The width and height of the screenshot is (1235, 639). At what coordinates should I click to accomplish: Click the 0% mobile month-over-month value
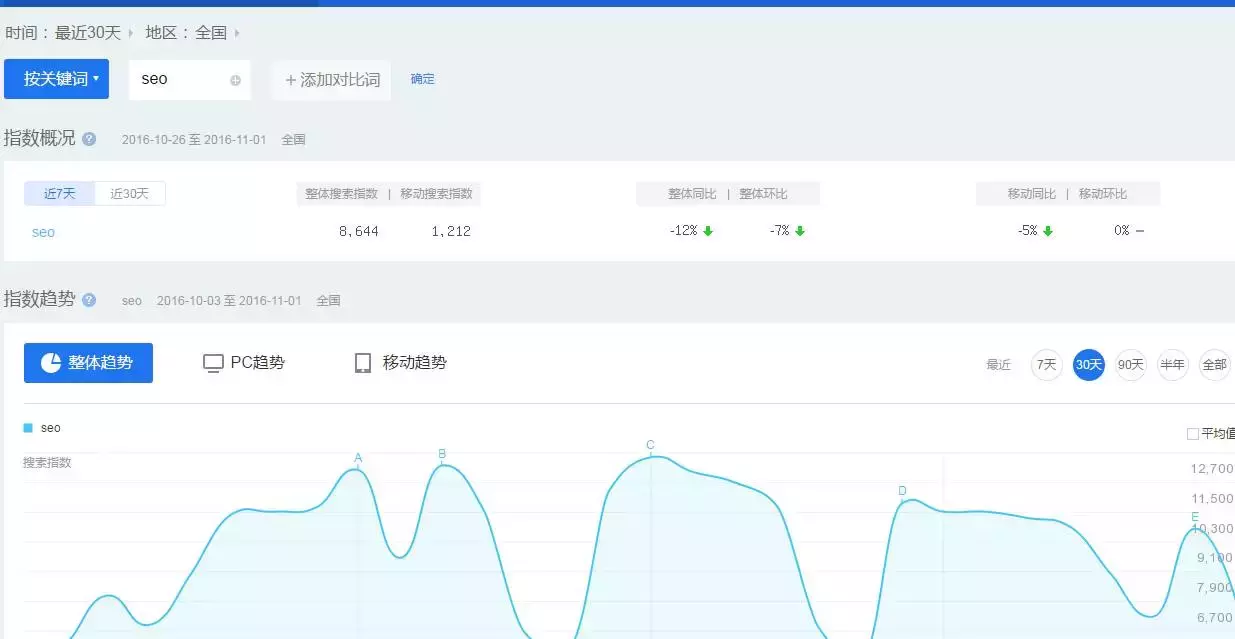click(x=1122, y=231)
